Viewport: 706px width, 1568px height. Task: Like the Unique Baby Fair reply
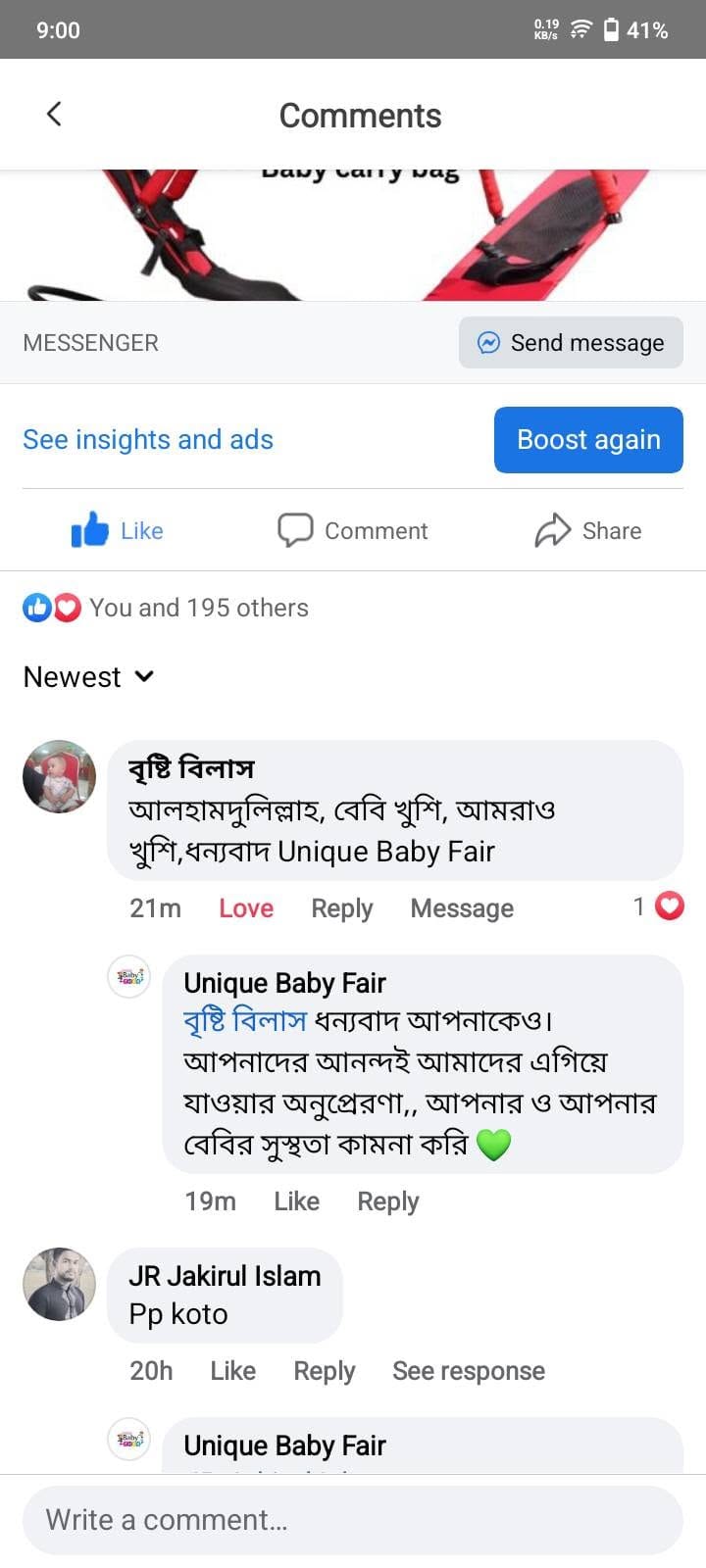(296, 1201)
